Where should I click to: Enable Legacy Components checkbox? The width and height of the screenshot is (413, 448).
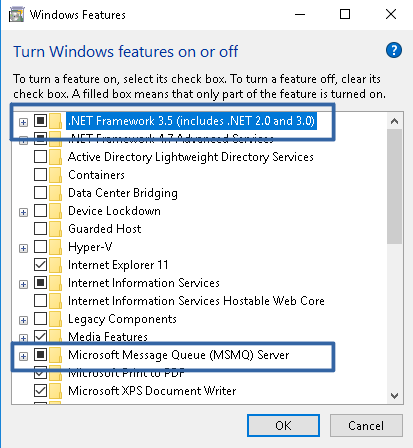pyautogui.click(x=40, y=318)
